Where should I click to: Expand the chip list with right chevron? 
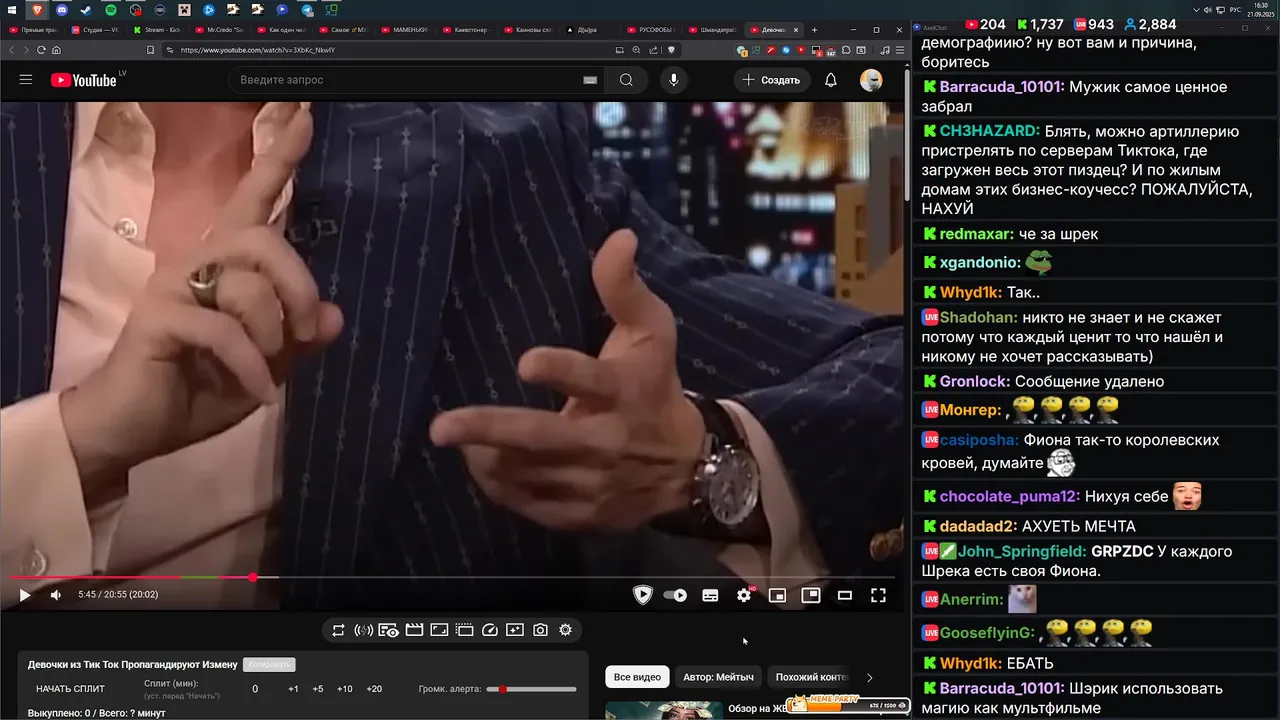pos(869,677)
